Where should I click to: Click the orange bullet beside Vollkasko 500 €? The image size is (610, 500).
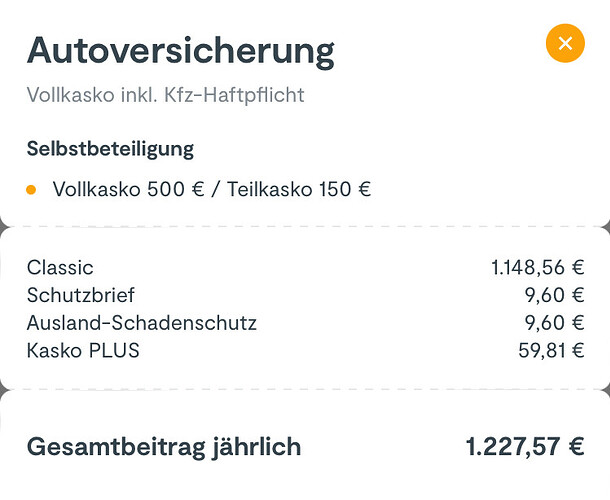32,189
